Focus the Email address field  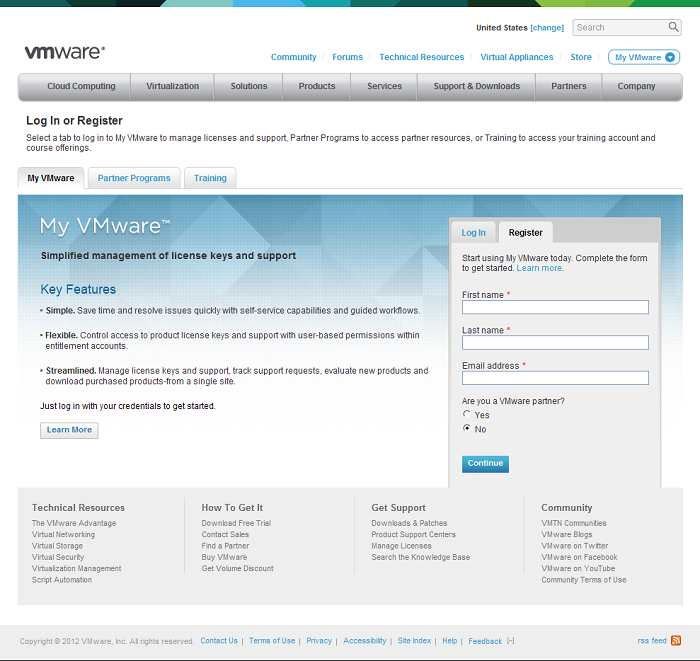555,378
